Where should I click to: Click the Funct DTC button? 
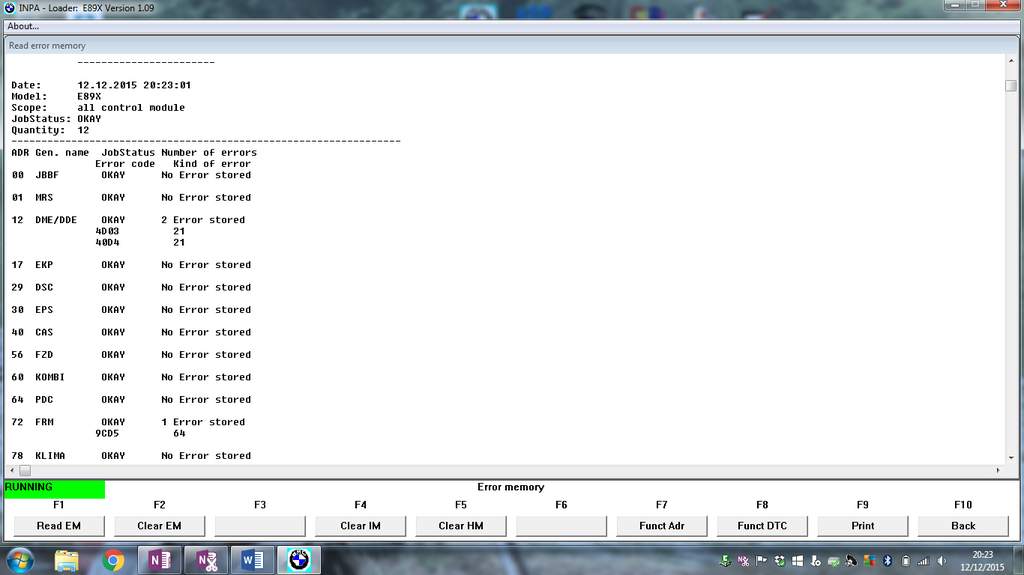coord(762,526)
